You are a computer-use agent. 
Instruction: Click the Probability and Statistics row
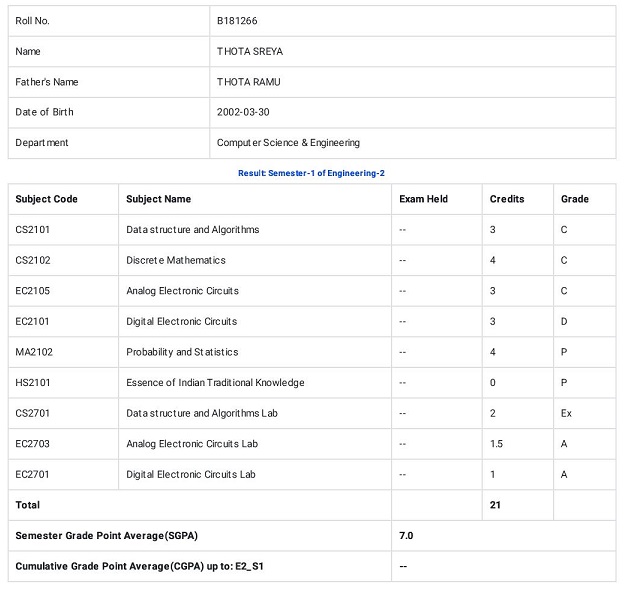(312, 352)
